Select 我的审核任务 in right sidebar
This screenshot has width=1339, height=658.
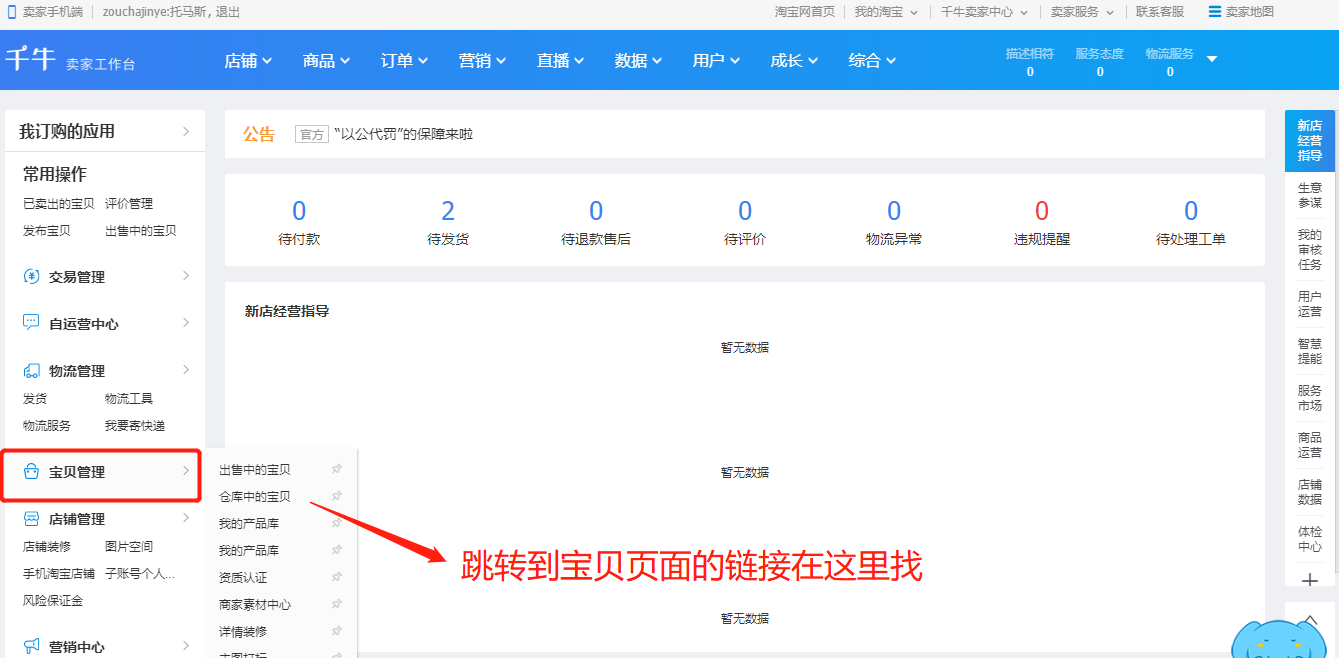coord(1310,249)
